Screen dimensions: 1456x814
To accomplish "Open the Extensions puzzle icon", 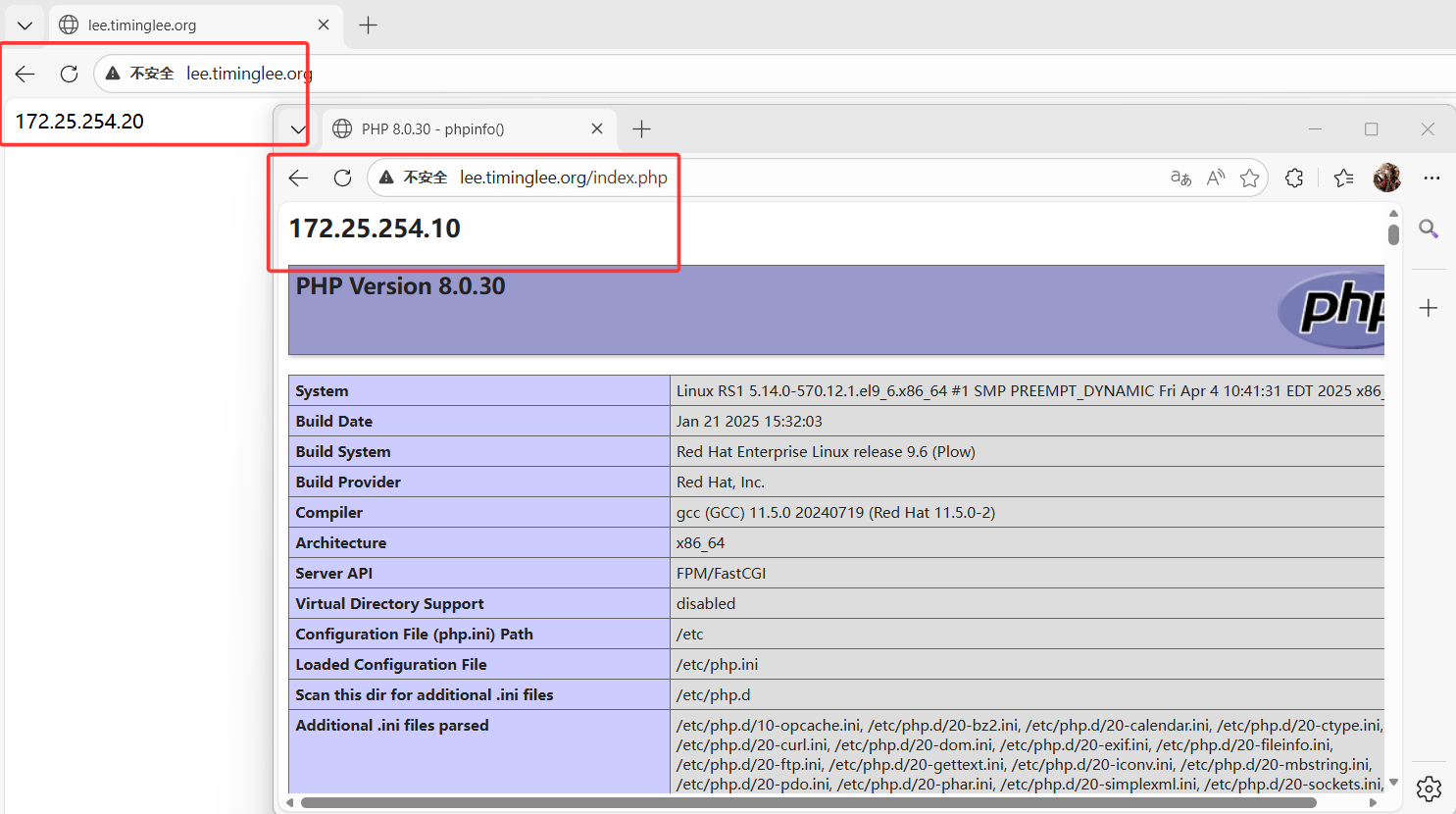I will [x=1294, y=178].
